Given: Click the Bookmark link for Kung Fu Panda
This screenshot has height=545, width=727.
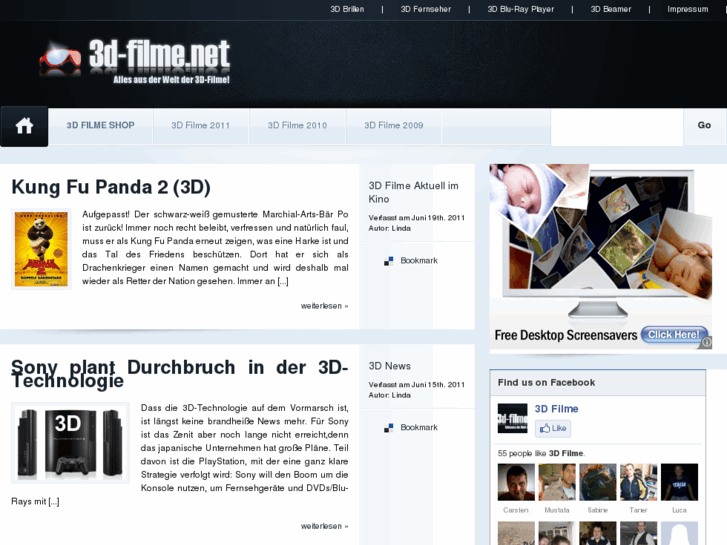Looking at the screenshot, I should click(x=419, y=261).
